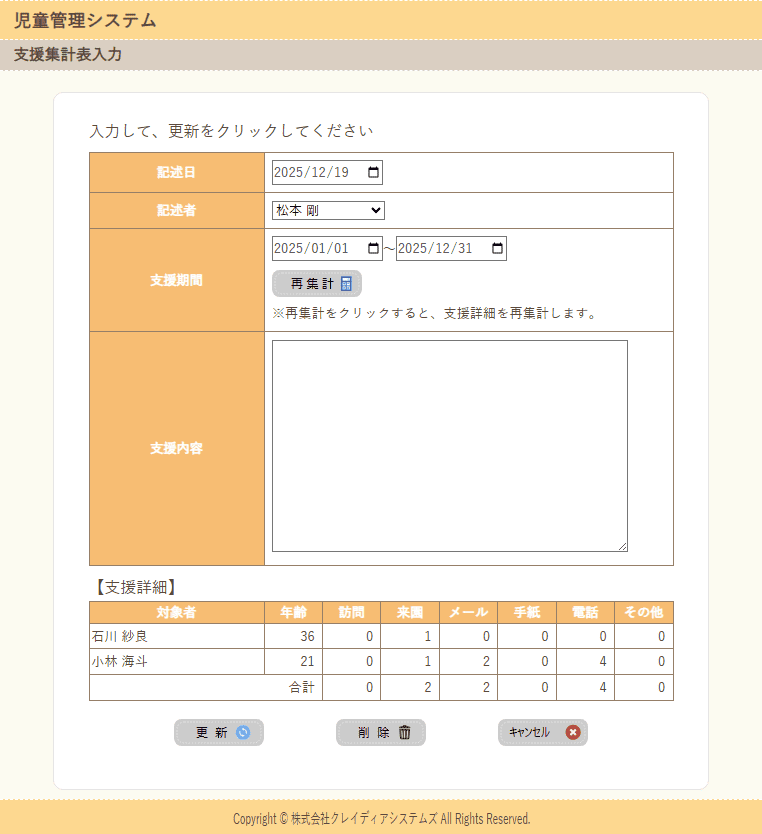Open calendar picker for support period end date
The width and height of the screenshot is (762, 834).
coord(497,249)
